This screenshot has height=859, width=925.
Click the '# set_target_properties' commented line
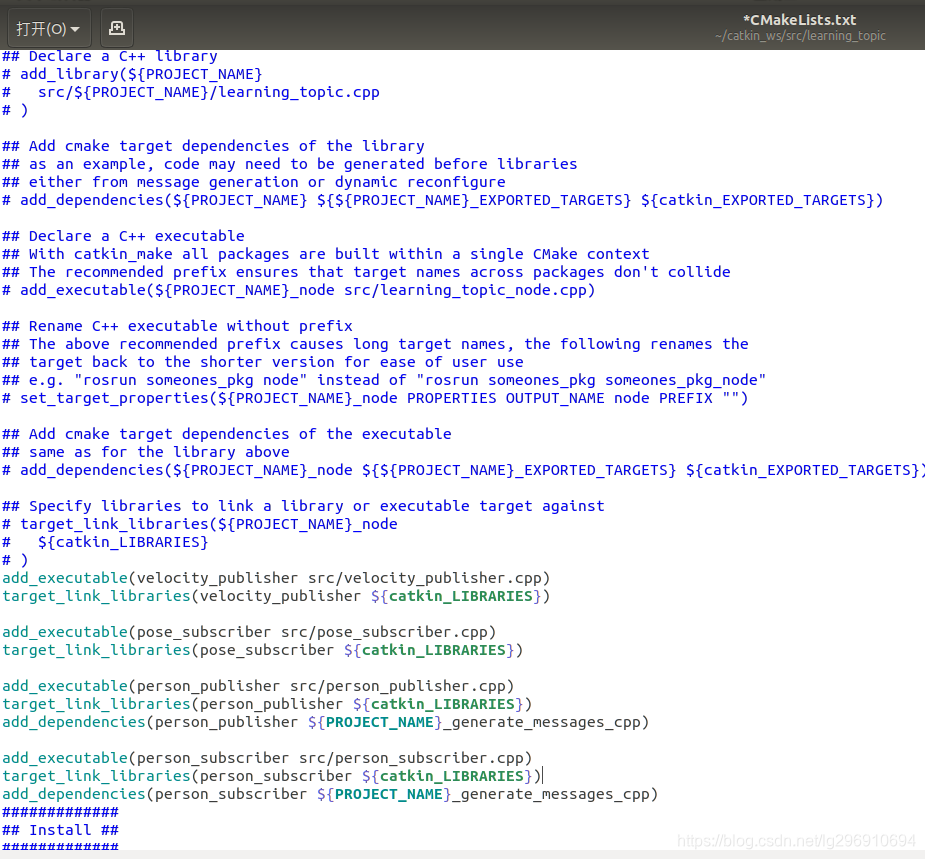coord(375,398)
